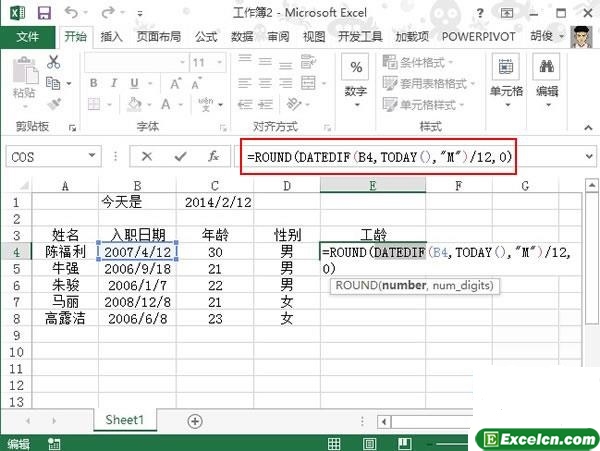
Task: Click column header D
Action: coord(286,185)
